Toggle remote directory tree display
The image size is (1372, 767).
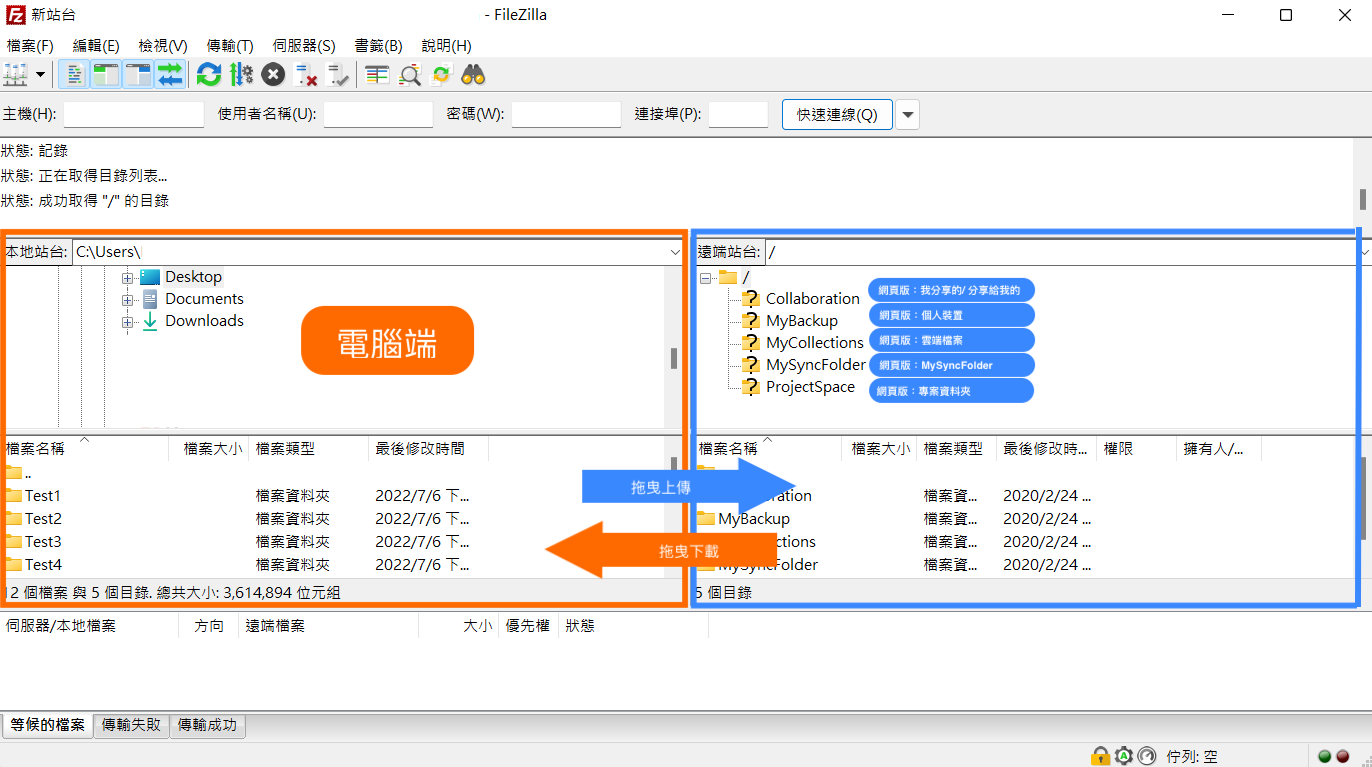click(x=138, y=74)
